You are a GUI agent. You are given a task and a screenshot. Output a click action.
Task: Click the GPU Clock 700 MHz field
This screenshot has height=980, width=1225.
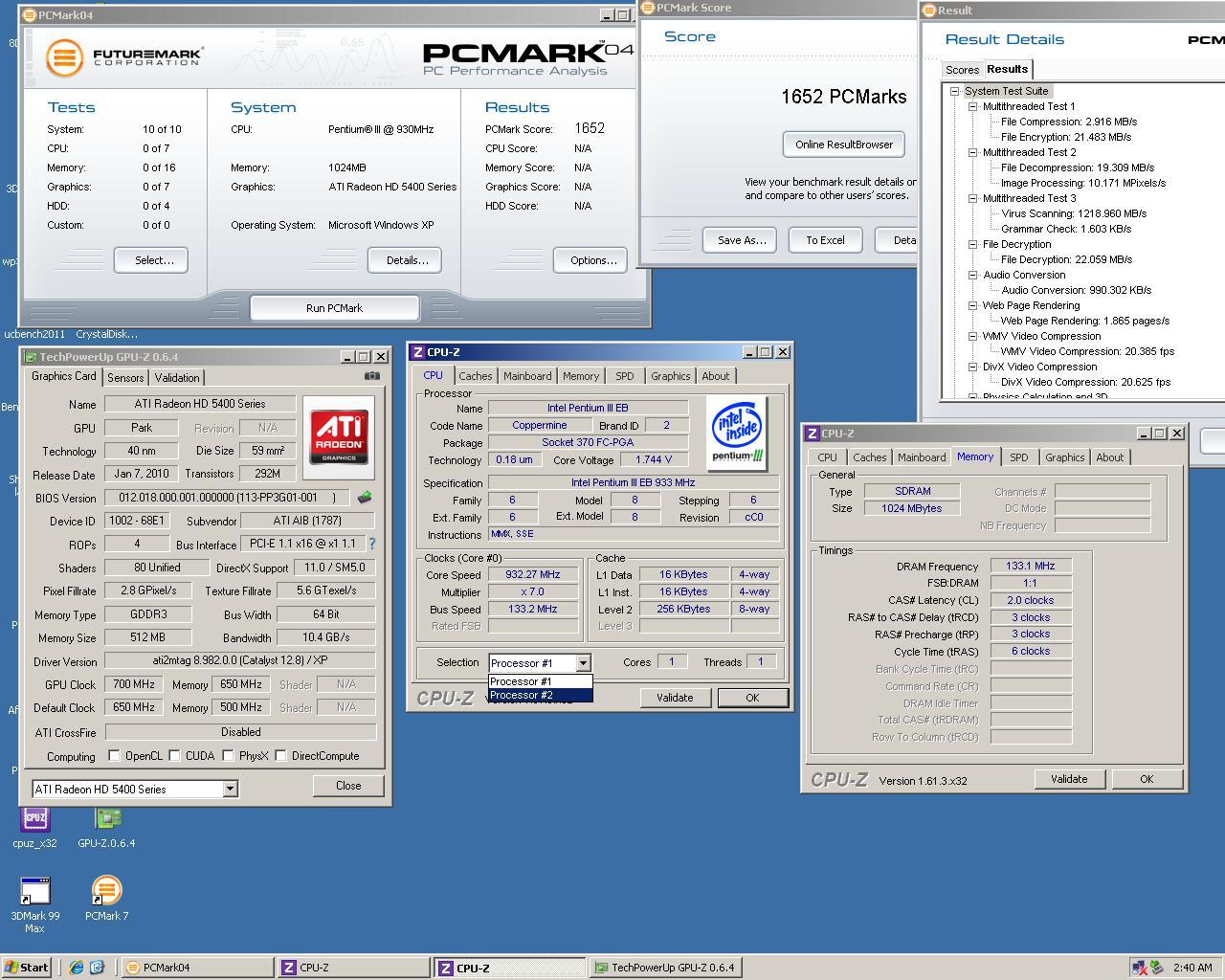(133, 684)
